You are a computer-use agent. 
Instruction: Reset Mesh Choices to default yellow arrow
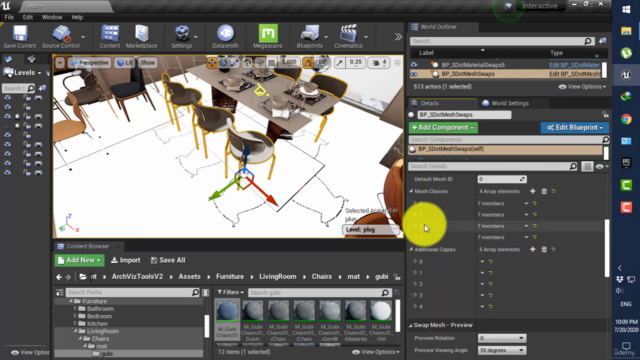click(553, 191)
